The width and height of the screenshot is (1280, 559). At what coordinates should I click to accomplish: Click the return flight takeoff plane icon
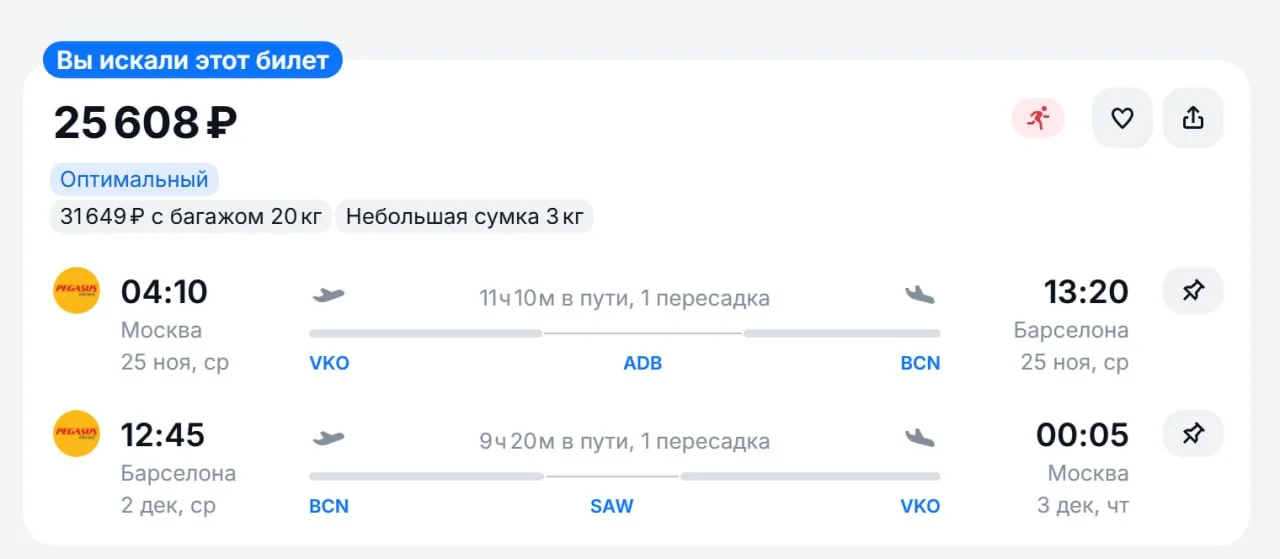328,438
